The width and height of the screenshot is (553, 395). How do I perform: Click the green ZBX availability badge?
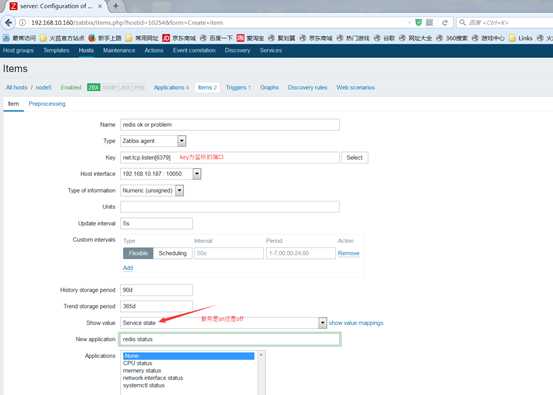coord(94,87)
